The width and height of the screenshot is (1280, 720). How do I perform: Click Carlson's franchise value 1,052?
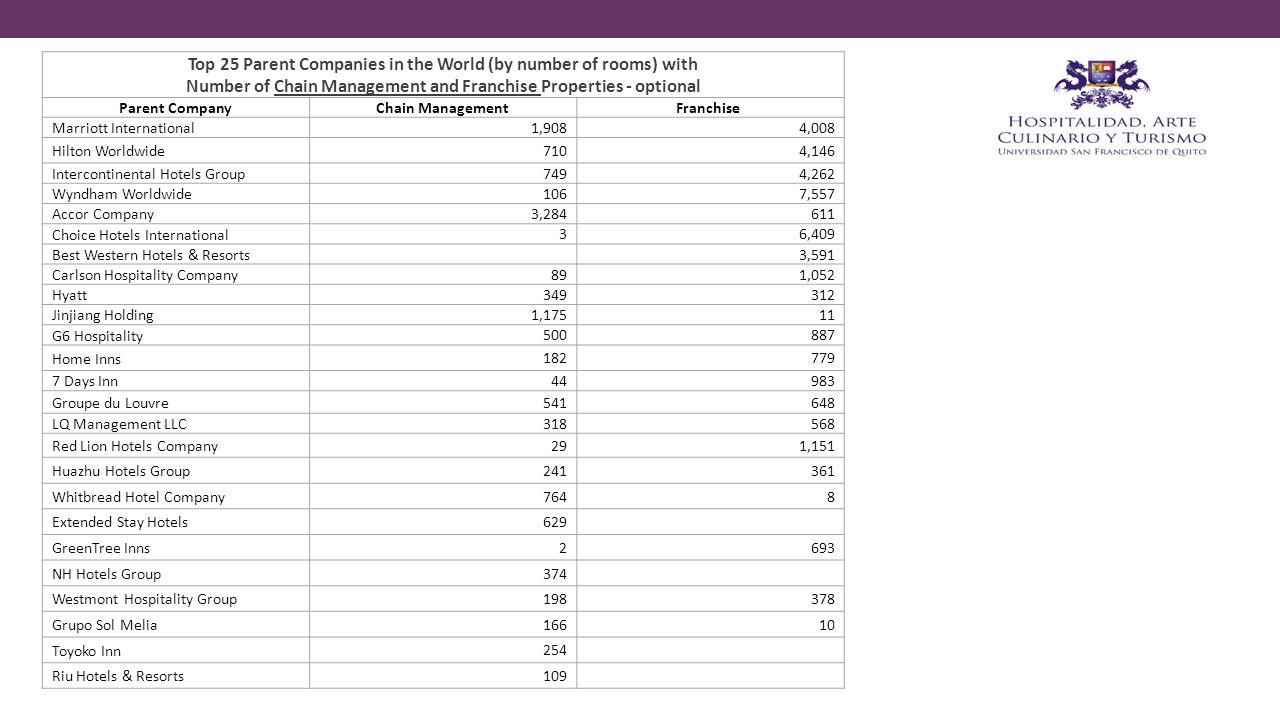point(816,275)
